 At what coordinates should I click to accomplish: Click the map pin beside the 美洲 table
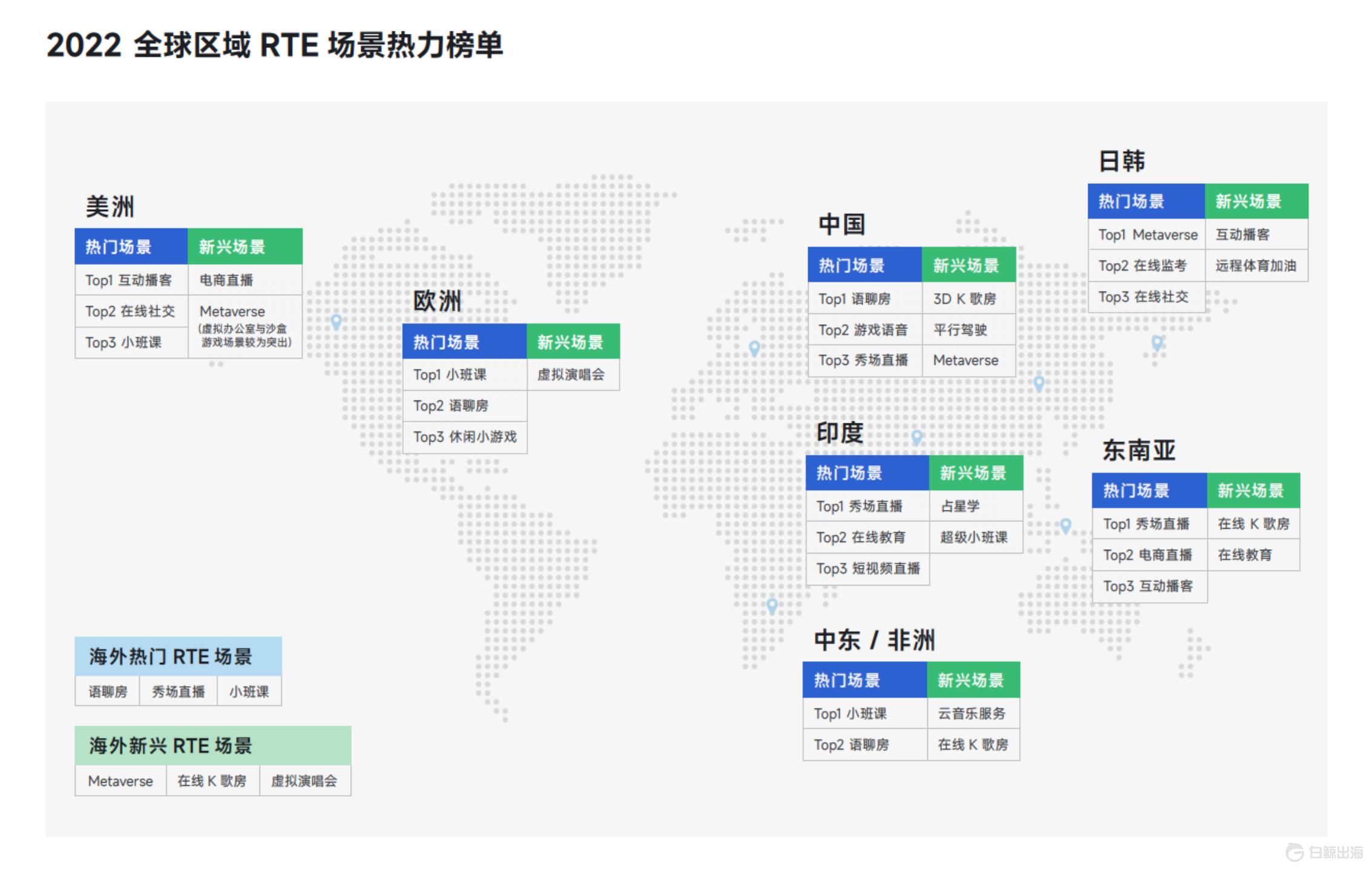coord(336,321)
